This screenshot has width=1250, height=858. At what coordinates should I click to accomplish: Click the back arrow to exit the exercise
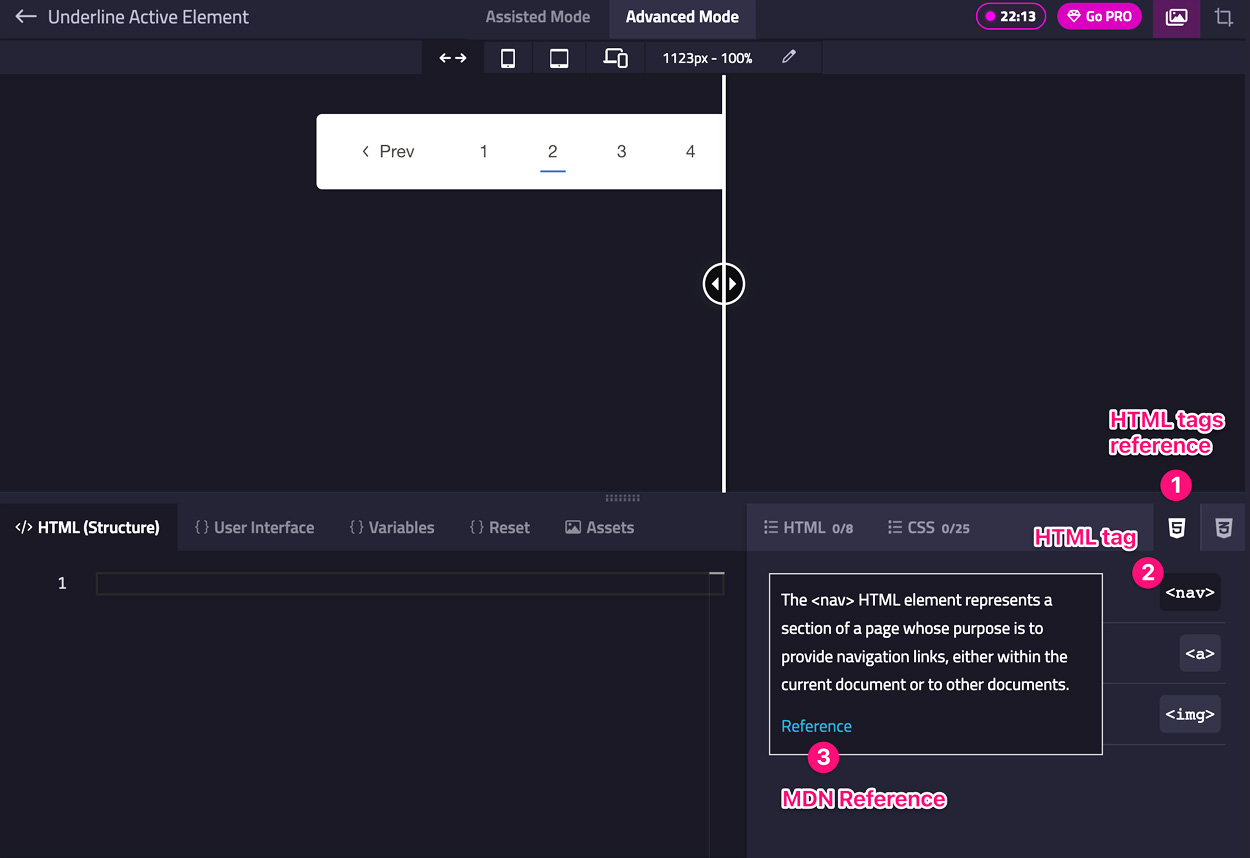click(24, 16)
